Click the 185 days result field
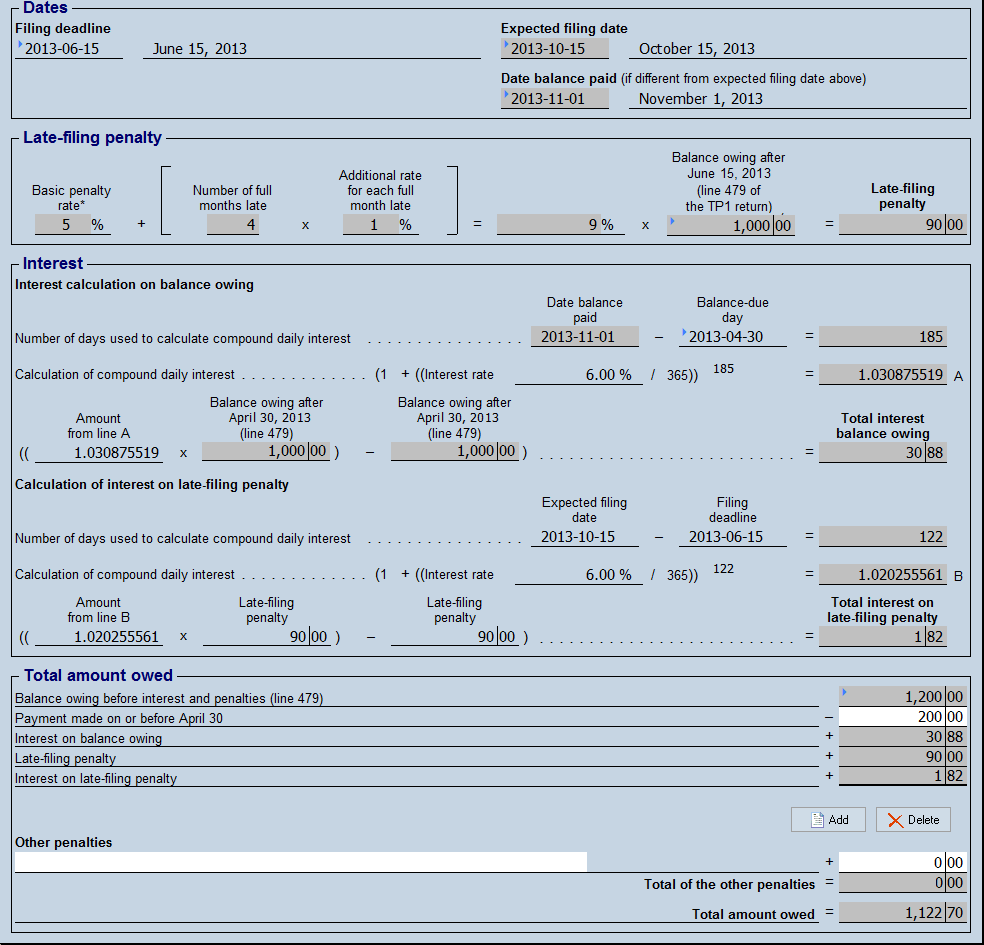Image resolution: width=984 pixels, height=945 pixels. (x=882, y=336)
